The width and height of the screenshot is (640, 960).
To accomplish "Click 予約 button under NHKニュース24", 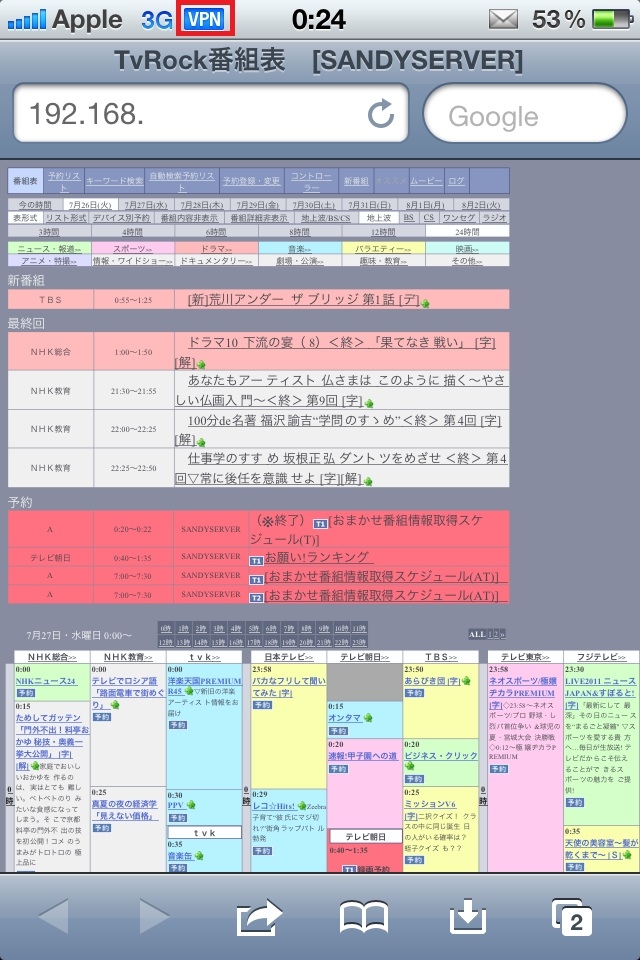I will pos(26,693).
